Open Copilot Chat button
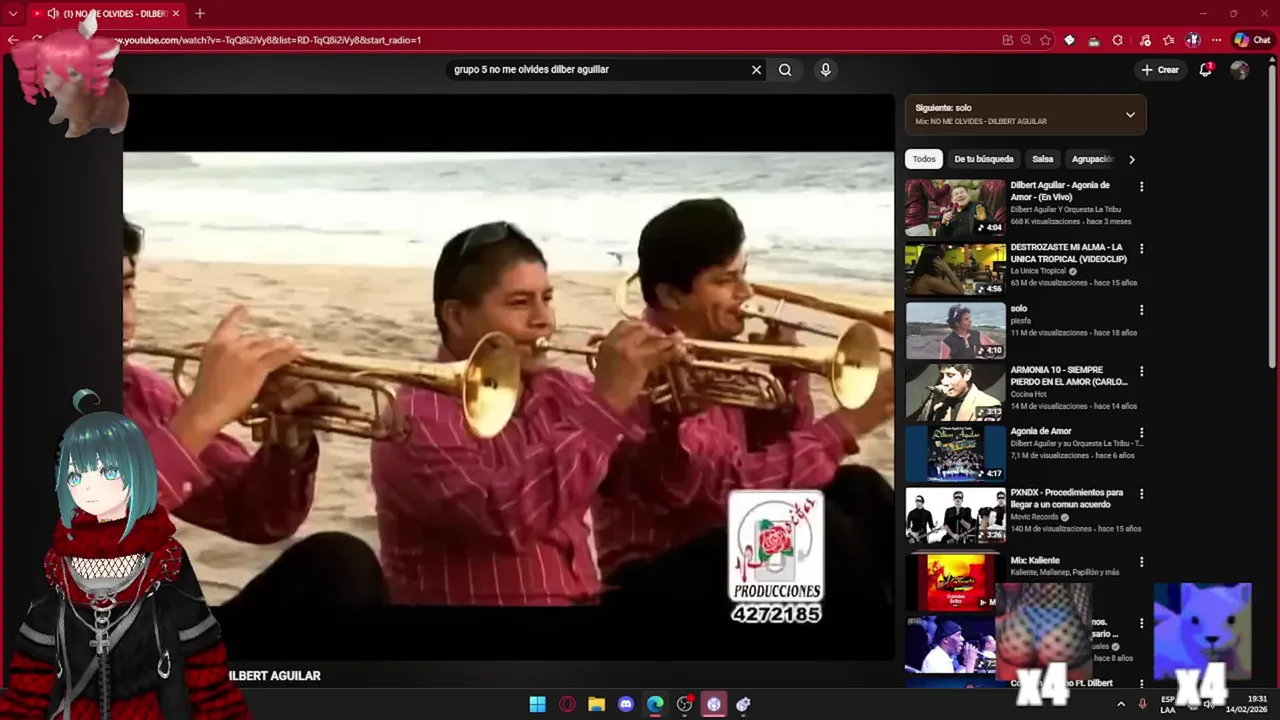 click(x=1255, y=41)
